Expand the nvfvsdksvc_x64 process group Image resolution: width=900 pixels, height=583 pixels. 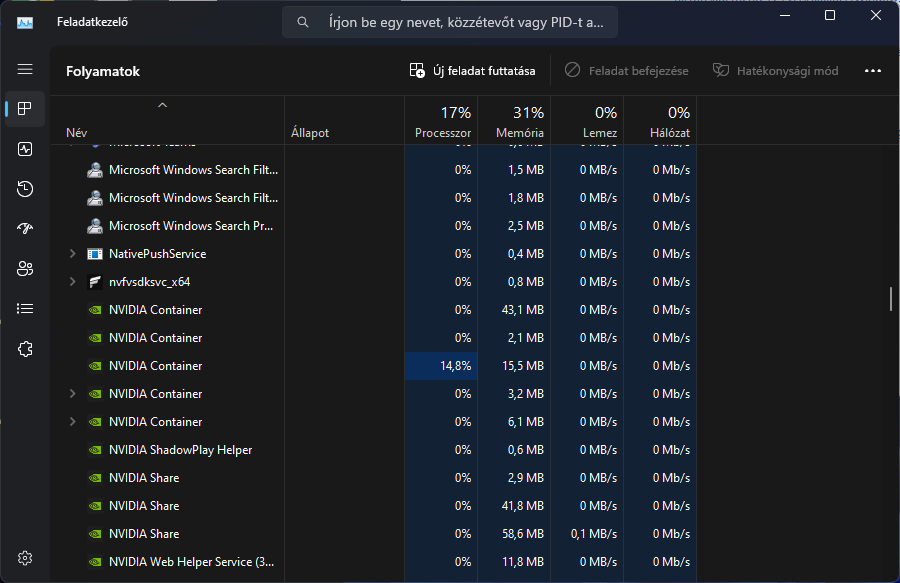[x=72, y=282]
